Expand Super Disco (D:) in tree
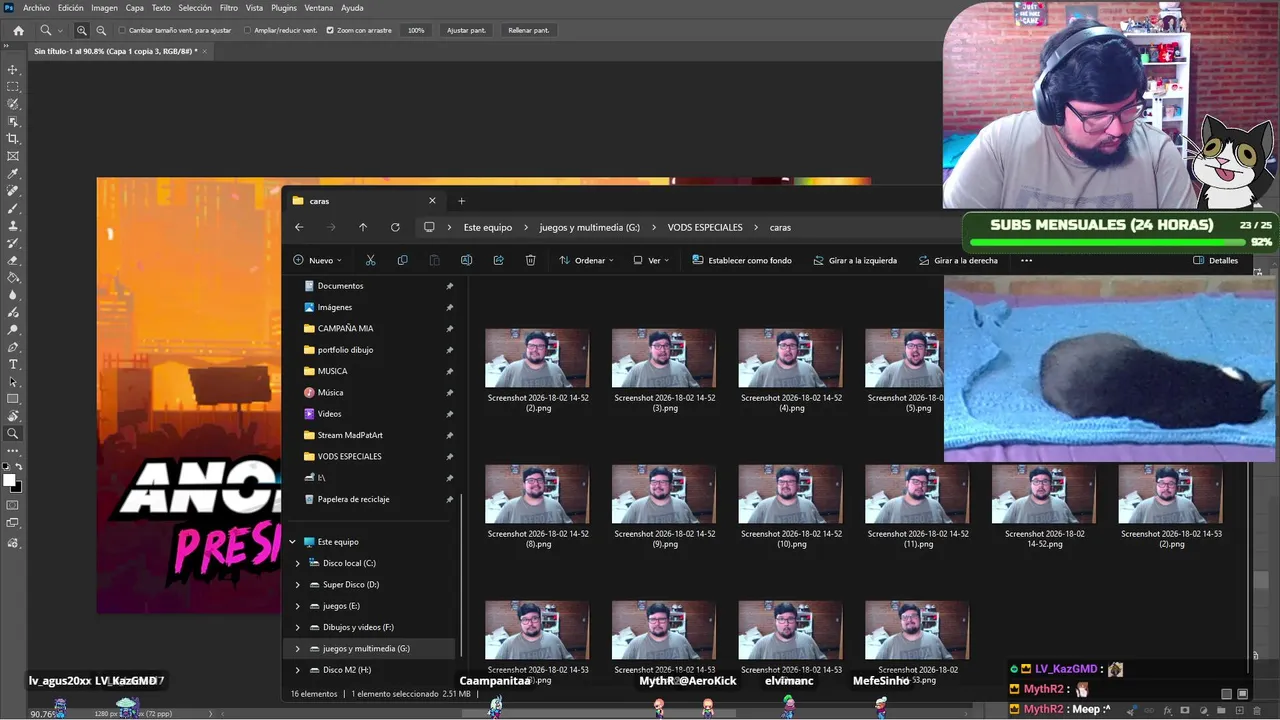This screenshot has width=1280, height=720. [x=297, y=584]
